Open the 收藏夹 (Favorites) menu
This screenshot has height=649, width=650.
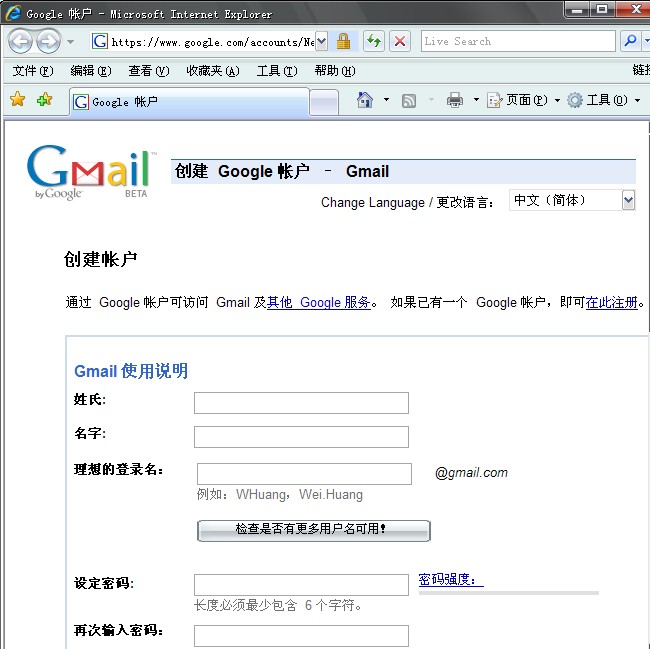[x=212, y=71]
